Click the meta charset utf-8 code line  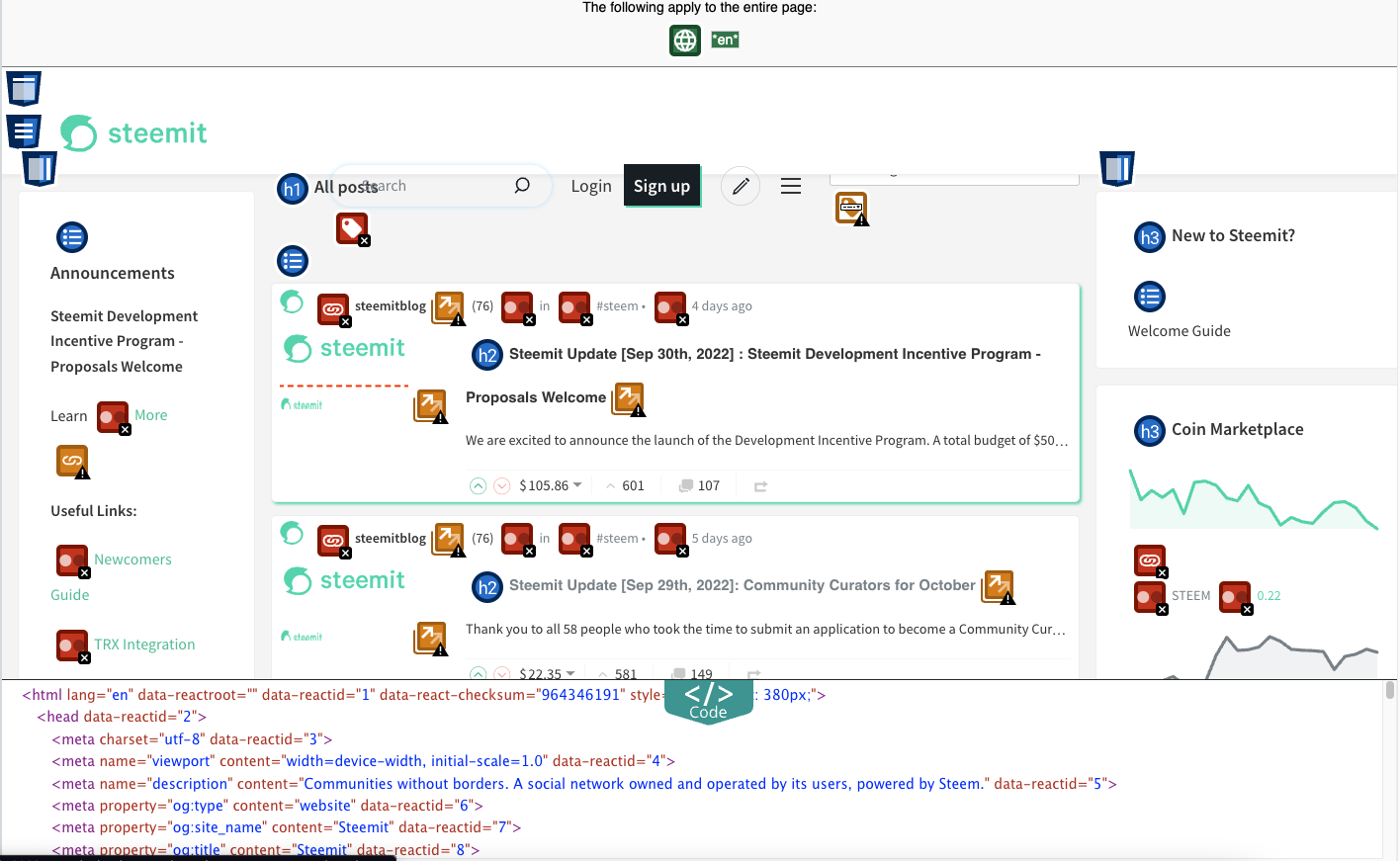pyautogui.click(x=192, y=739)
